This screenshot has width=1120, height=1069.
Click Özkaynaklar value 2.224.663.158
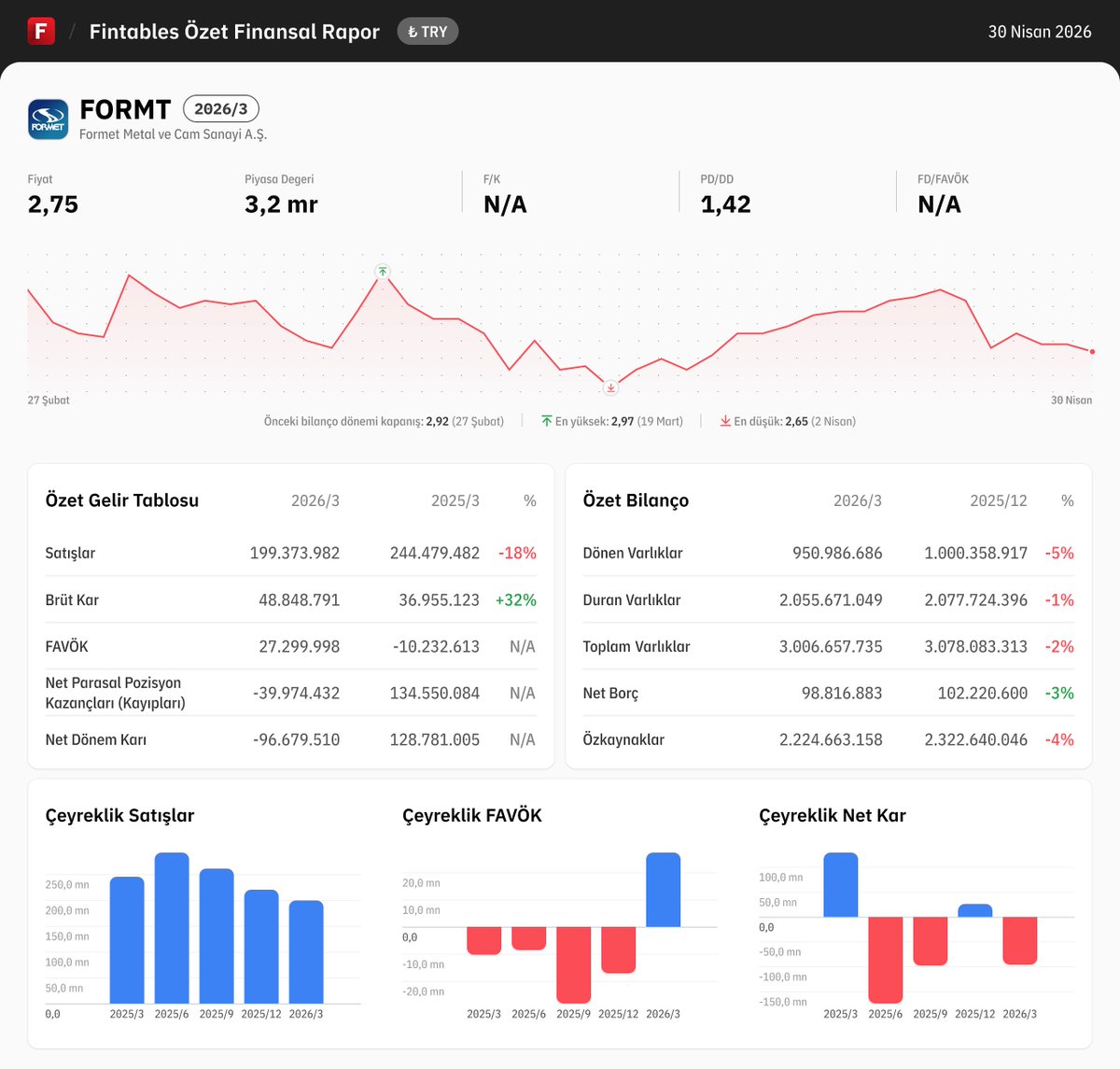tap(831, 739)
